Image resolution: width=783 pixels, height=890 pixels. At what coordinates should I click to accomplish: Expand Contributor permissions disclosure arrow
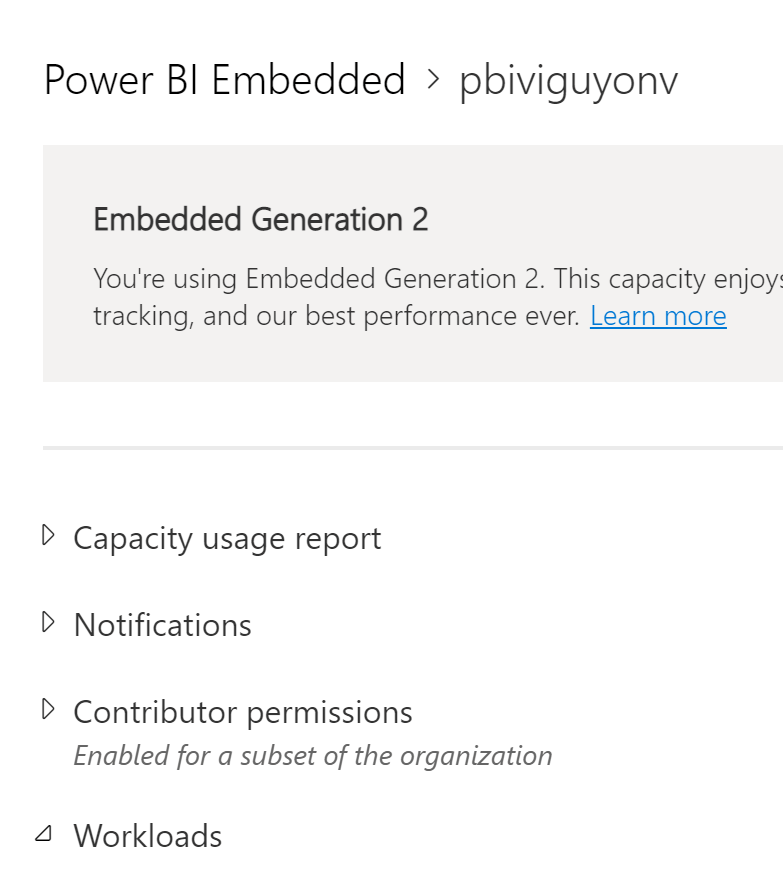(47, 711)
